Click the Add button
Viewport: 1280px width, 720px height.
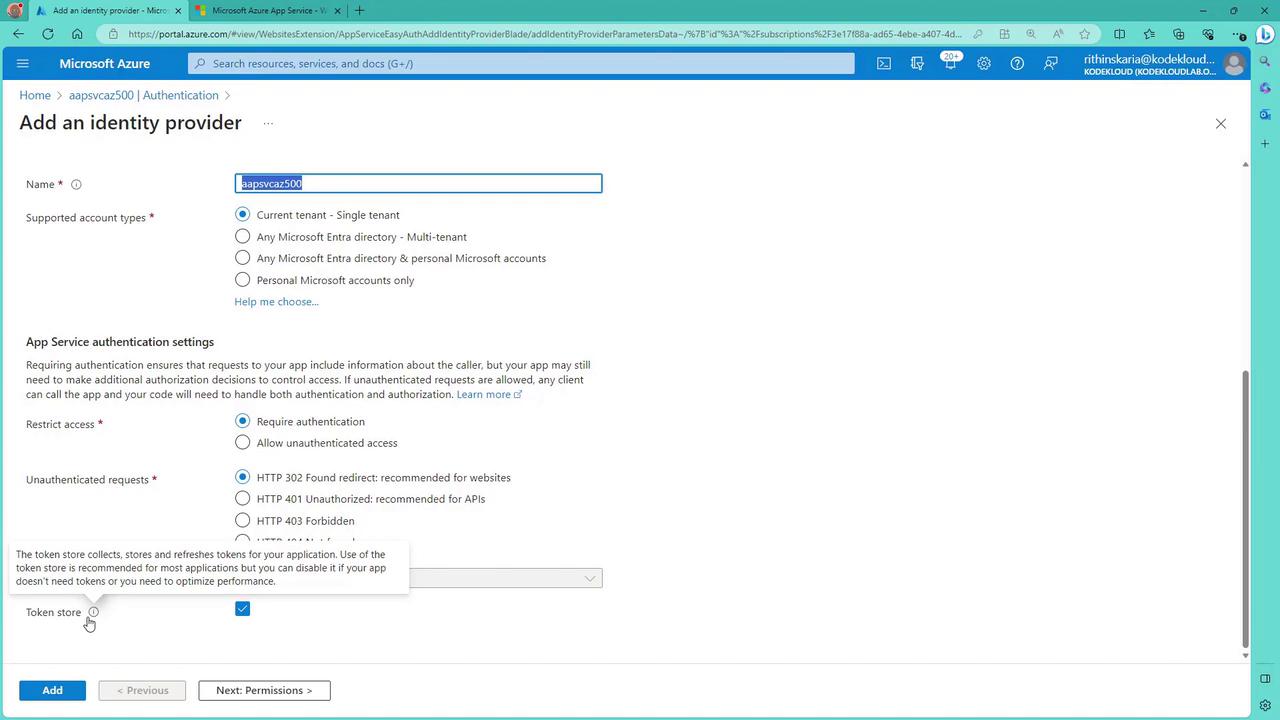(52, 690)
